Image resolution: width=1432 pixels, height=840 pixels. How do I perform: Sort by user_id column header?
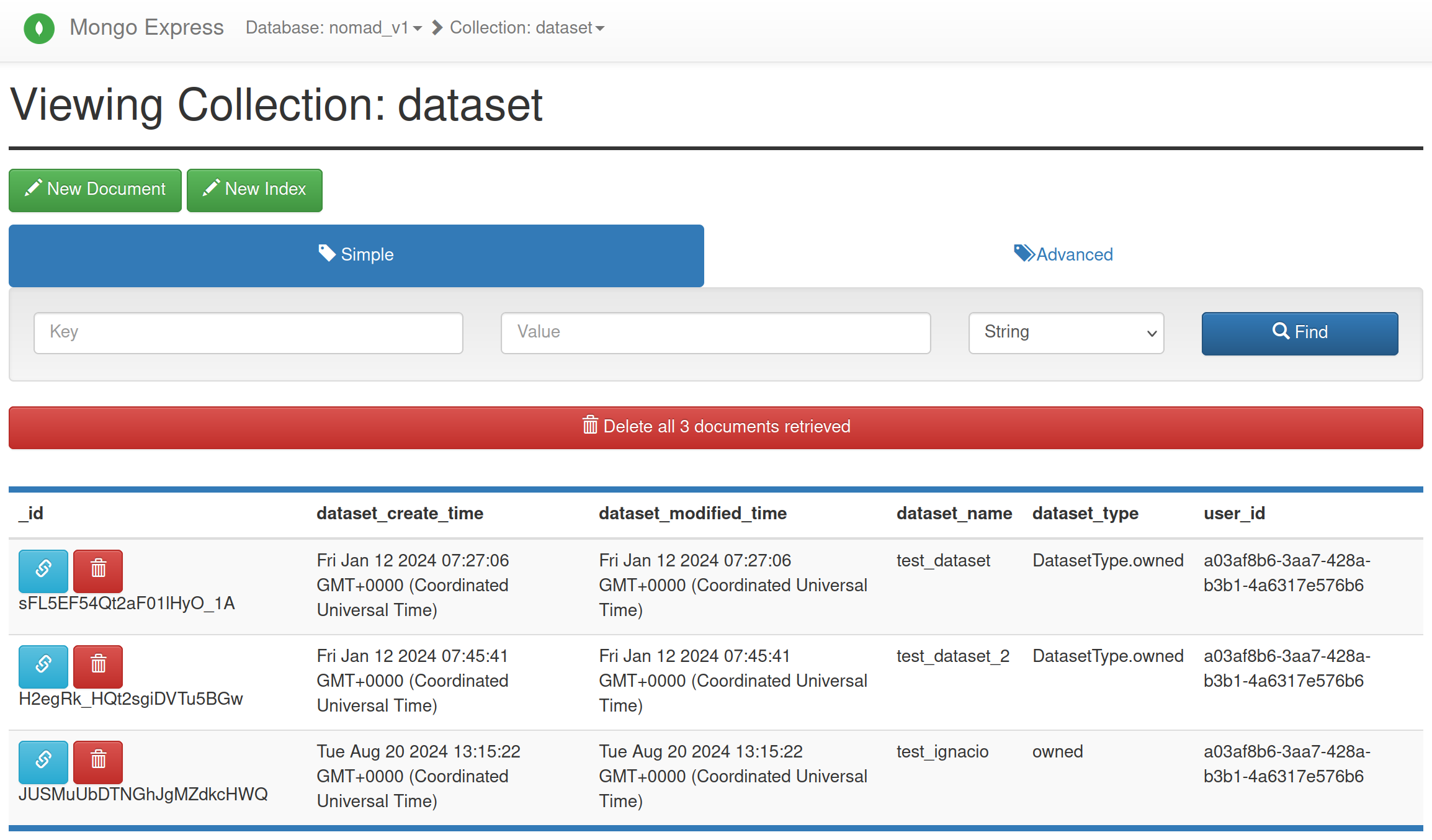coord(1235,514)
